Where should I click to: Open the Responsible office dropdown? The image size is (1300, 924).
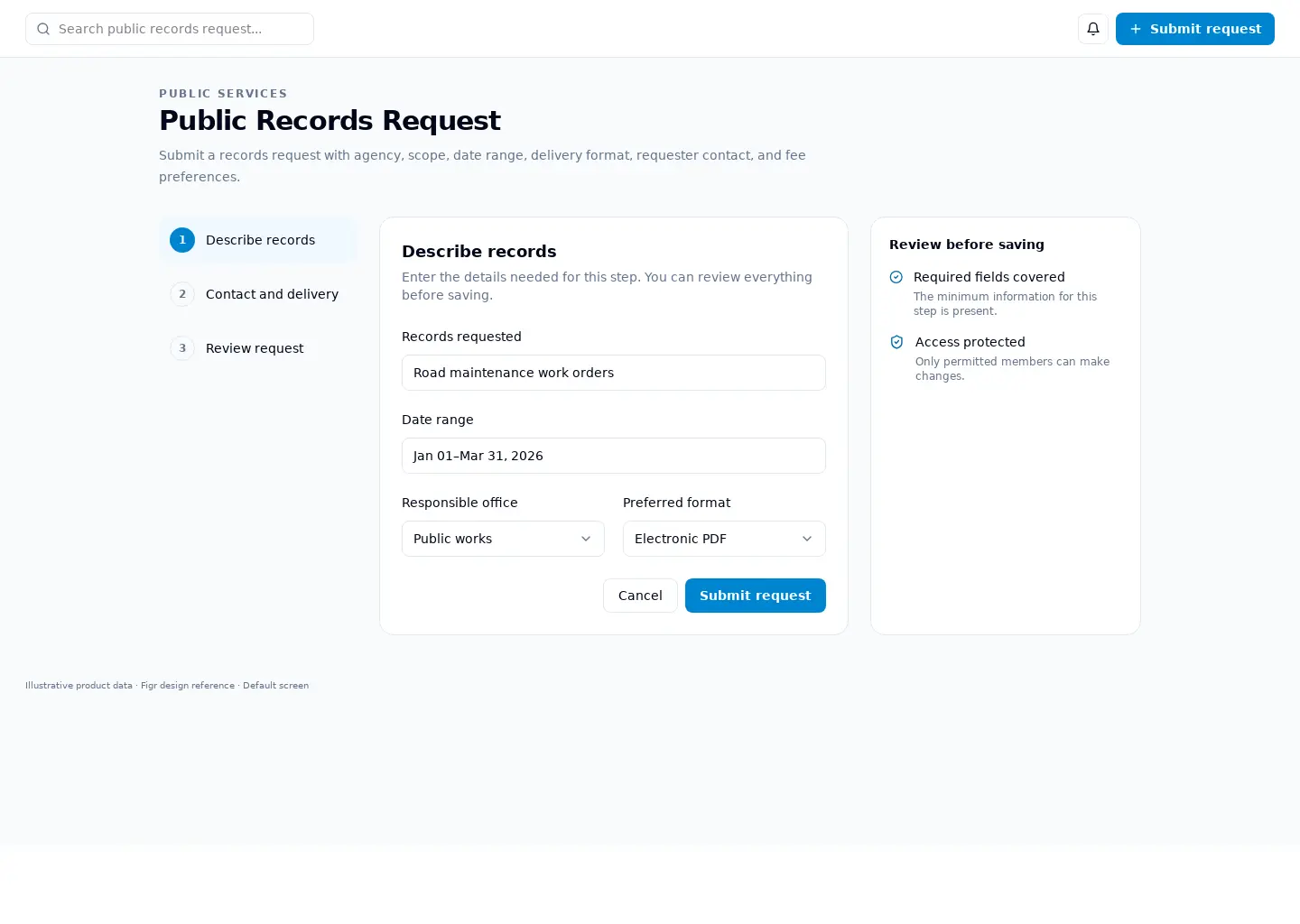503,539
